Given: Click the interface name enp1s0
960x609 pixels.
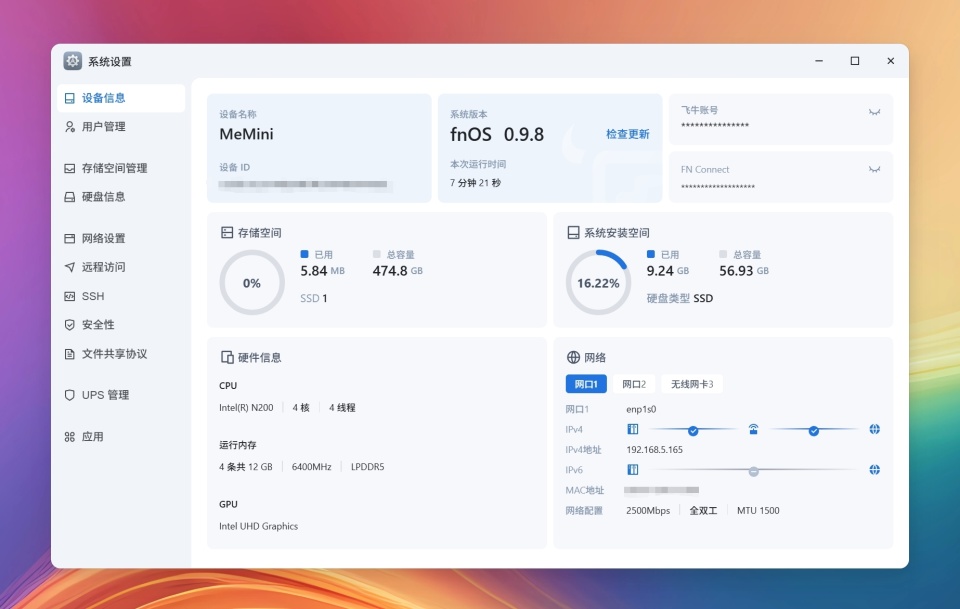Looking at the screenshot, I should pos(640,409).
